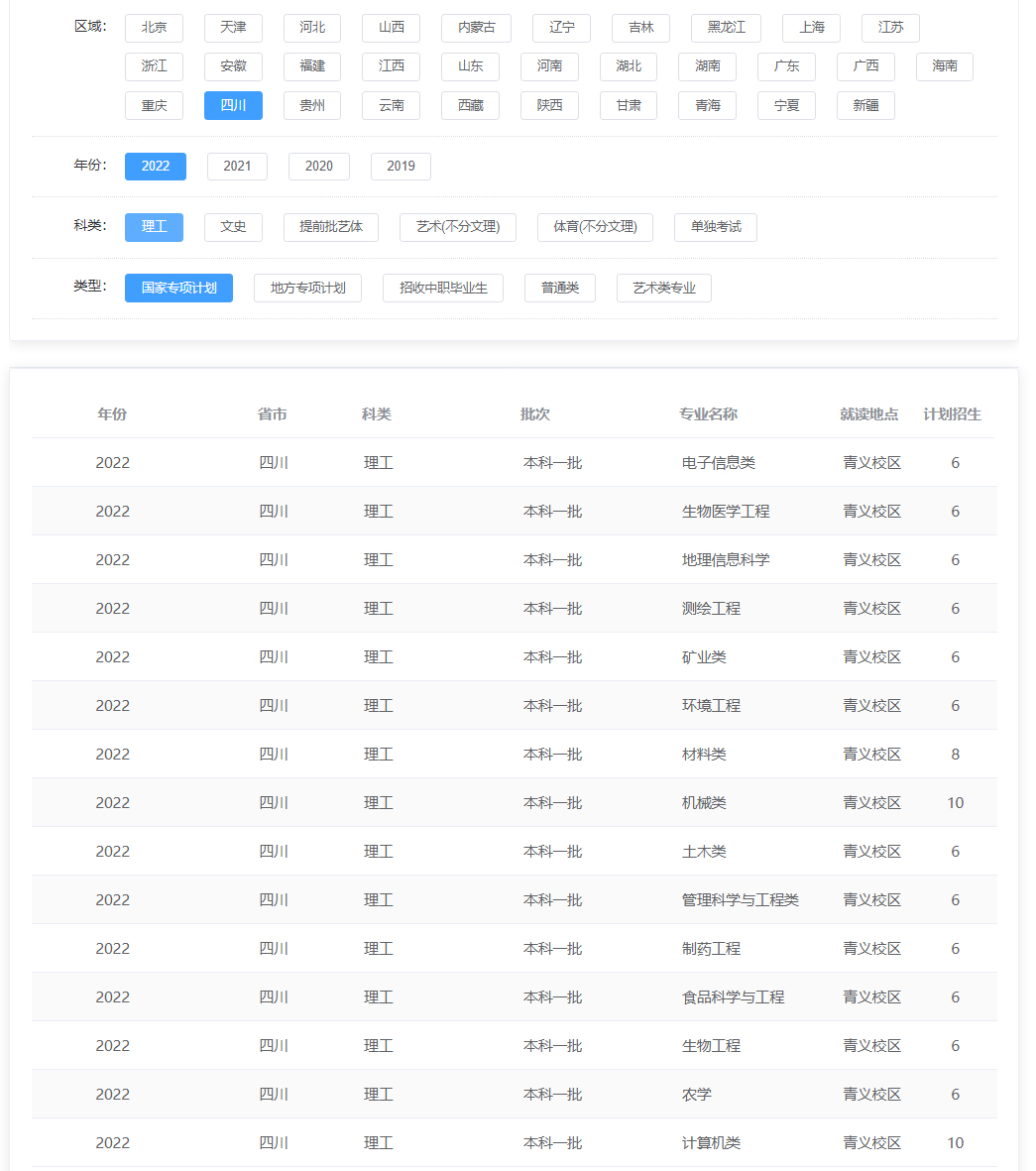Select 单独考试 category
The image size is (1036, 1171).
coord(716,227)
